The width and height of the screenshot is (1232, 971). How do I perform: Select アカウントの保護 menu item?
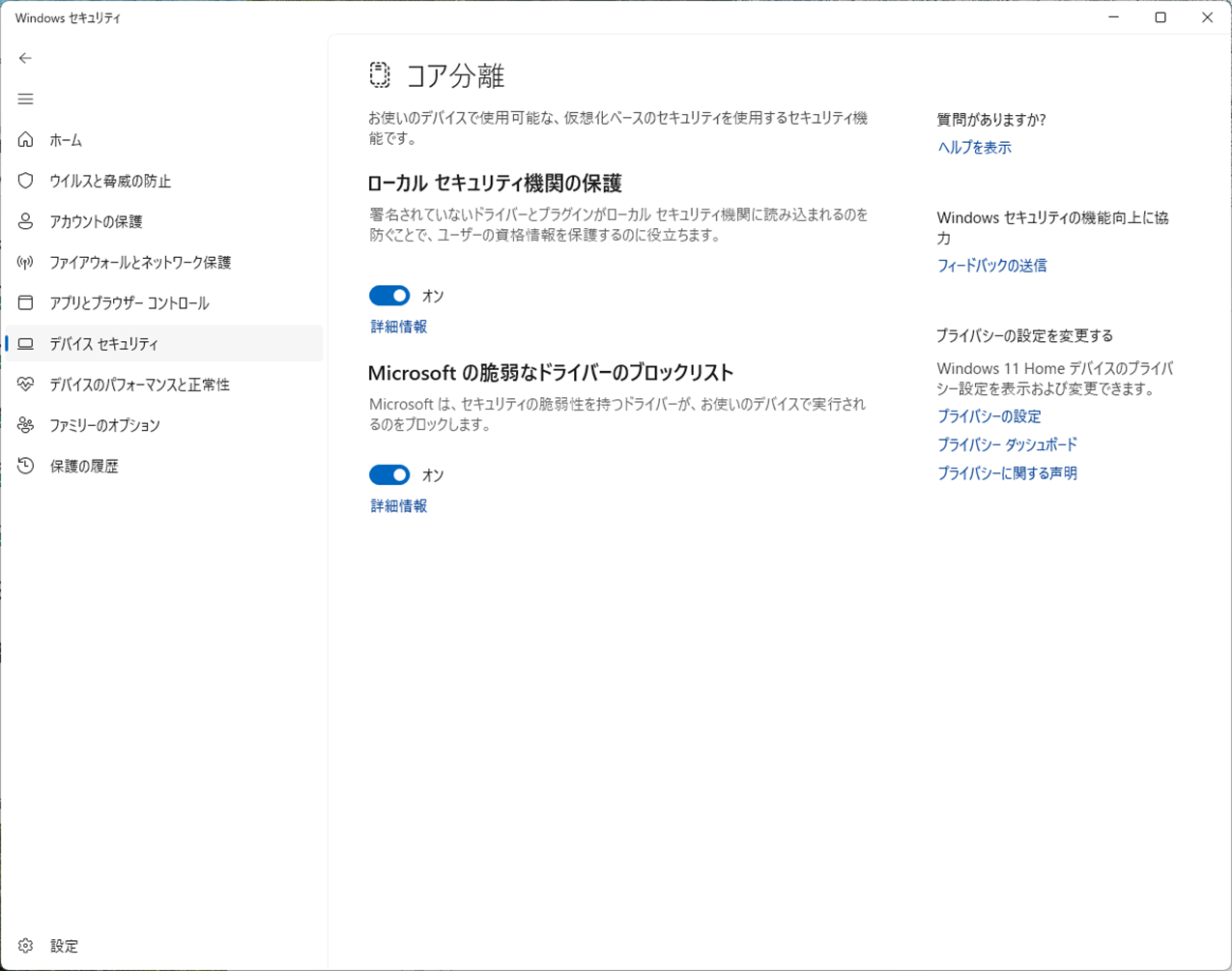click(x=164, y=221)
